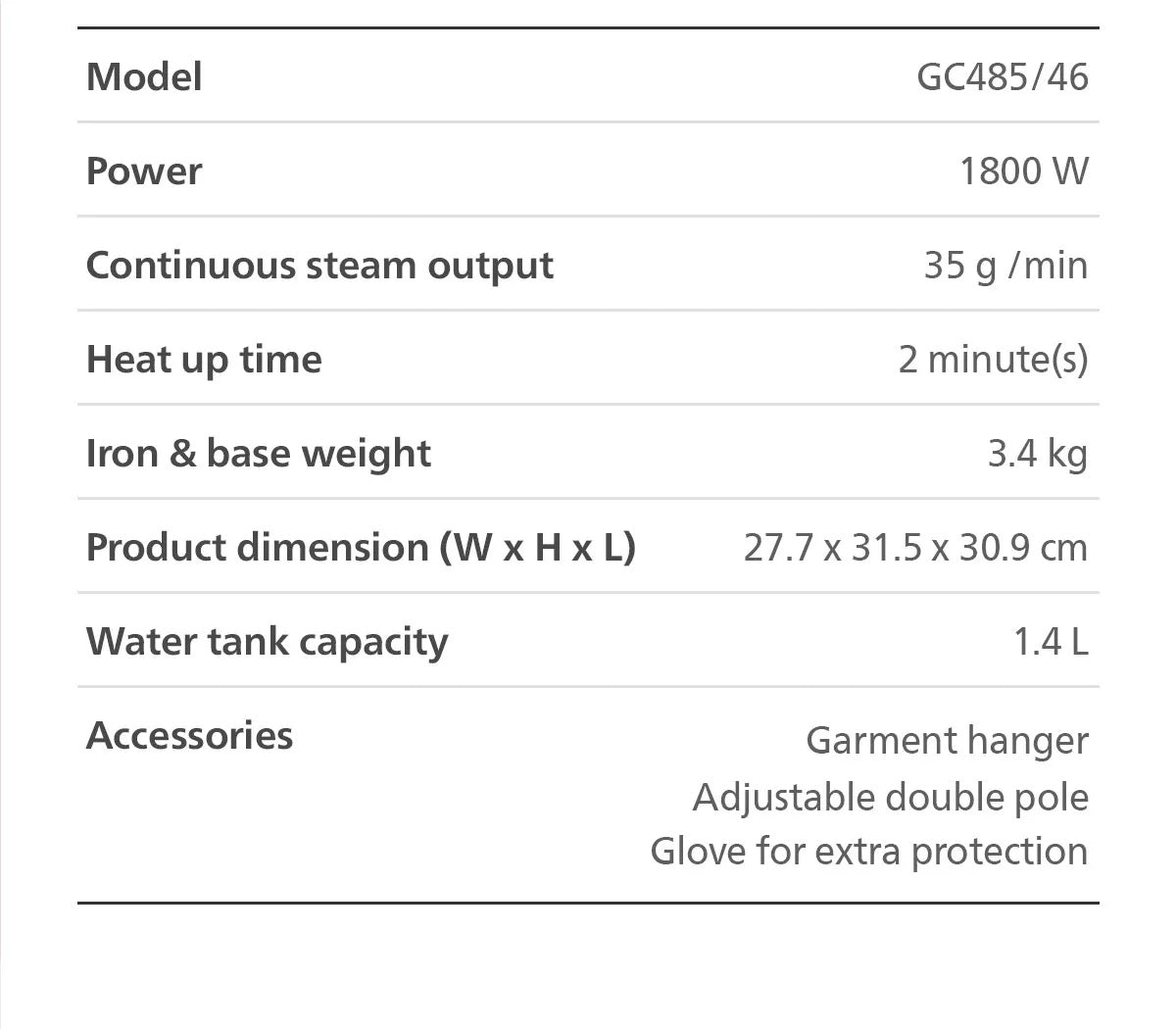
Task: Select the 'Glove for extra protection' text
Action: click(869, 851)
